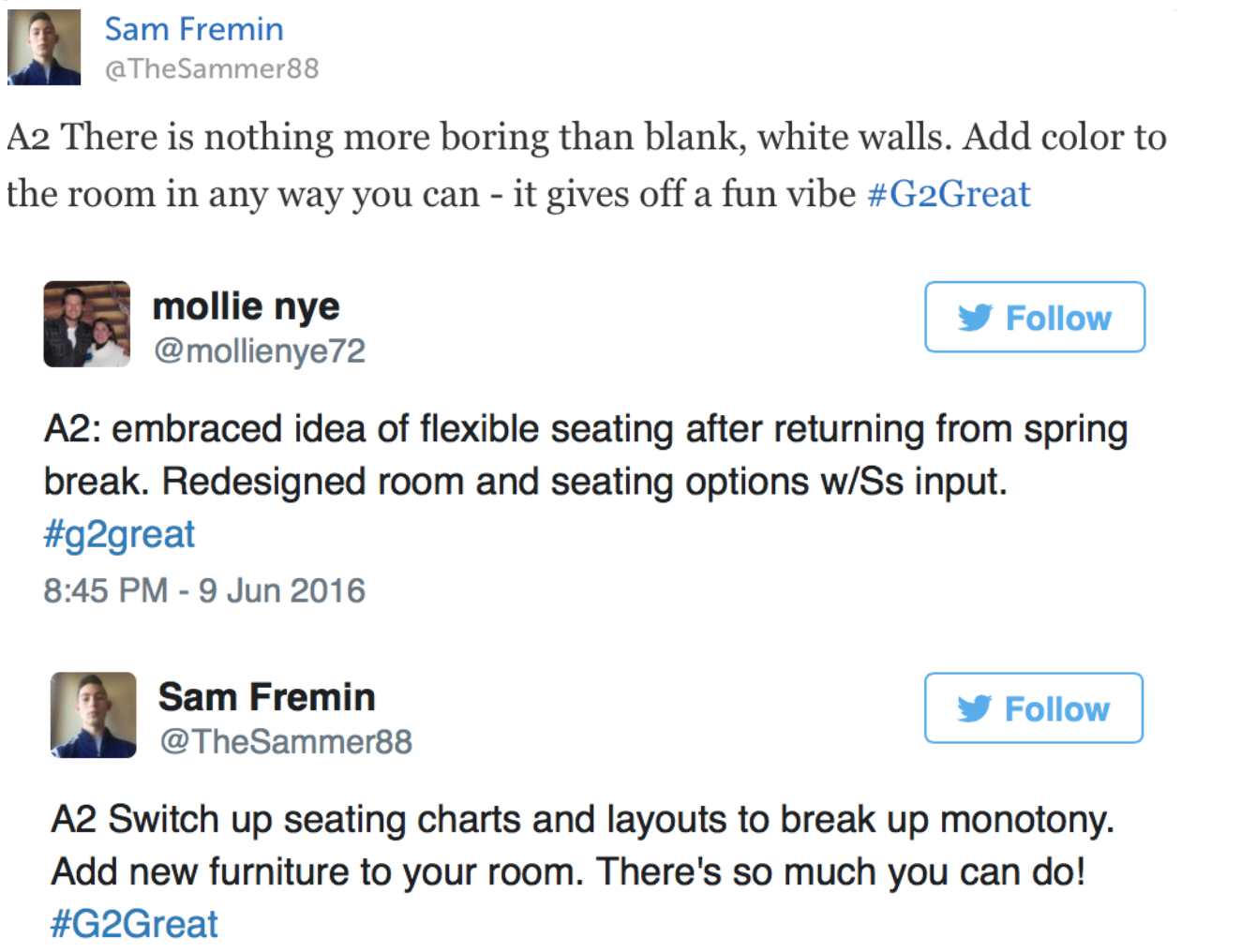1256x952 pixels.
Task: Click the bold mollie nye display name
Action: [246, 306]
